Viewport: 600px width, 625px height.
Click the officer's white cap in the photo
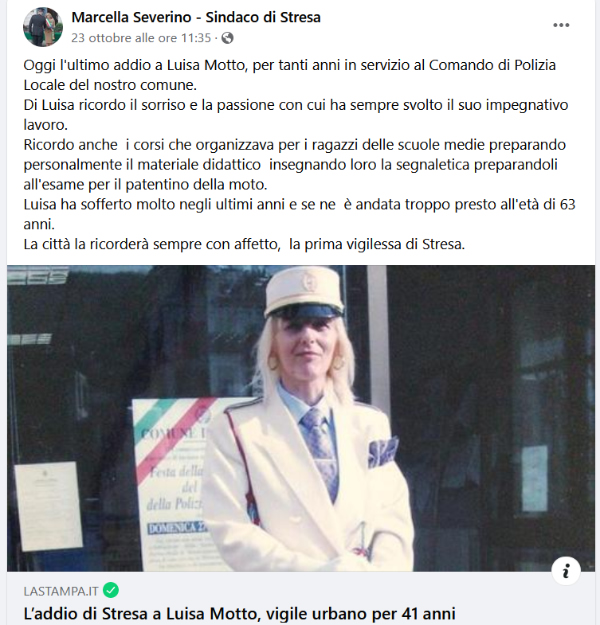[x=303, y=291]
